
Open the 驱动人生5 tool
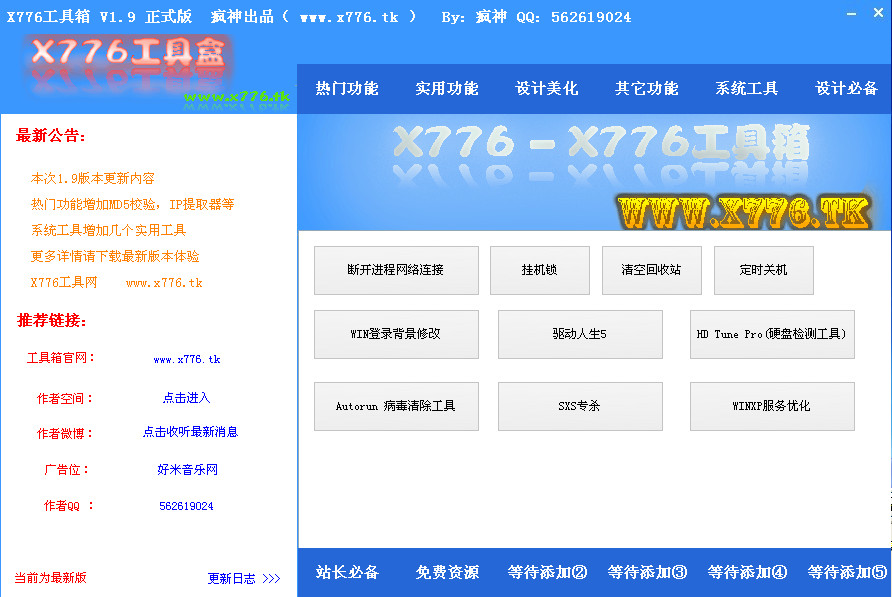[580, 334]
